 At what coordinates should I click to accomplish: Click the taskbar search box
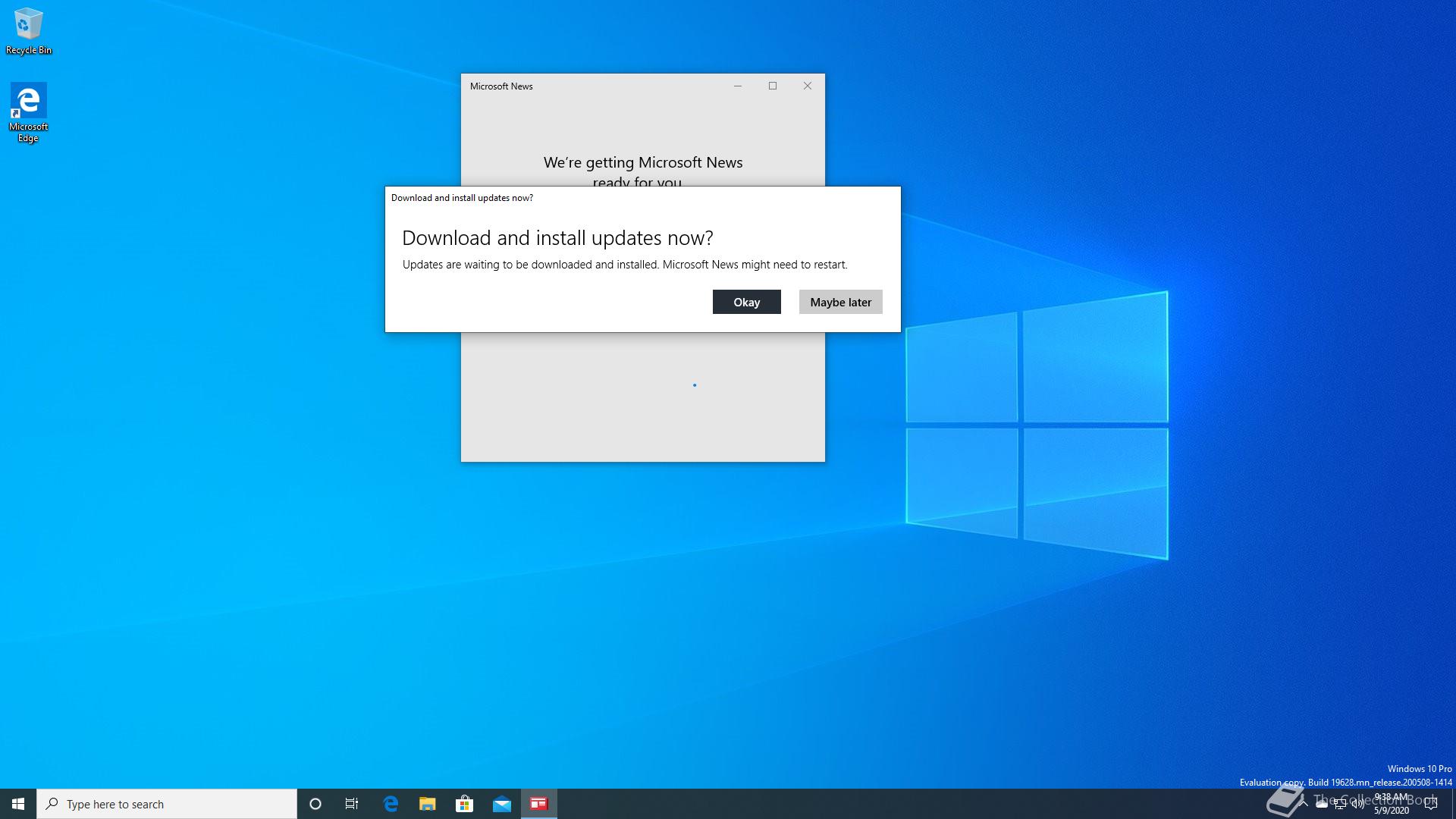click(x=167, y=804)
